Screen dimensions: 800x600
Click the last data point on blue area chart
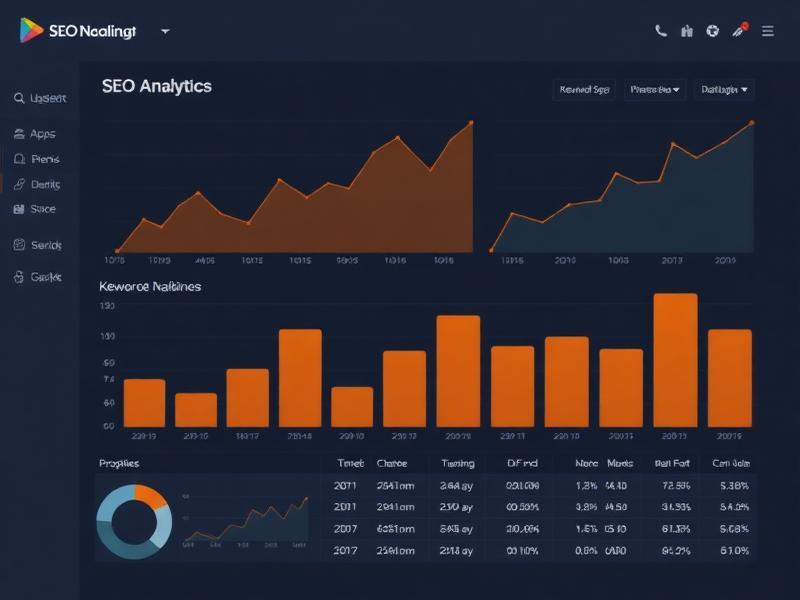(752, 122)
